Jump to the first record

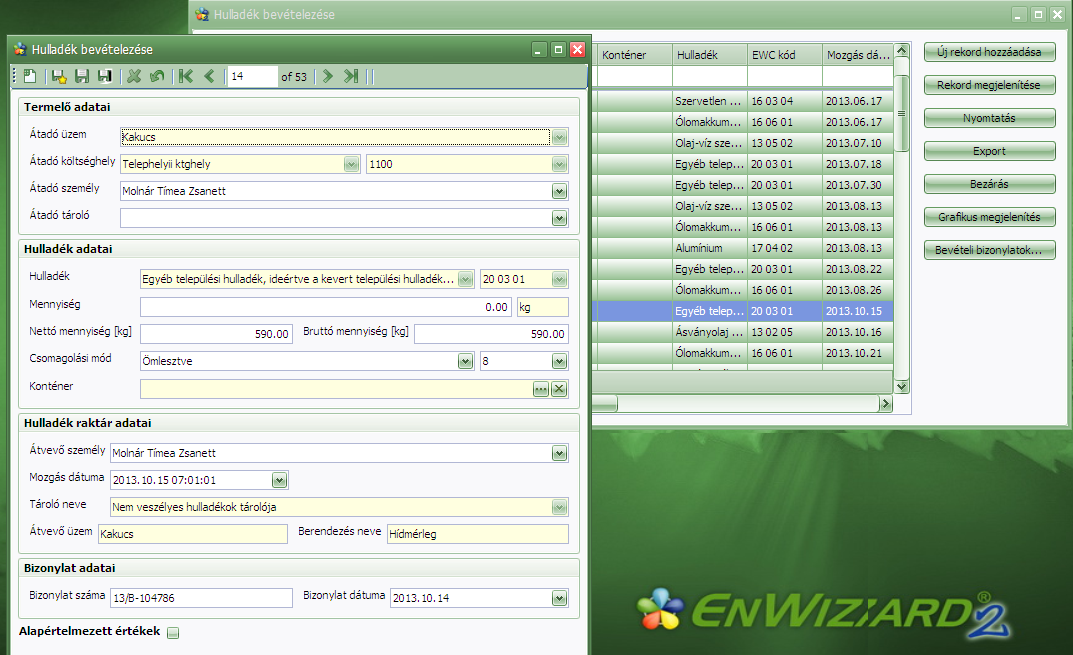coord(185,76)
